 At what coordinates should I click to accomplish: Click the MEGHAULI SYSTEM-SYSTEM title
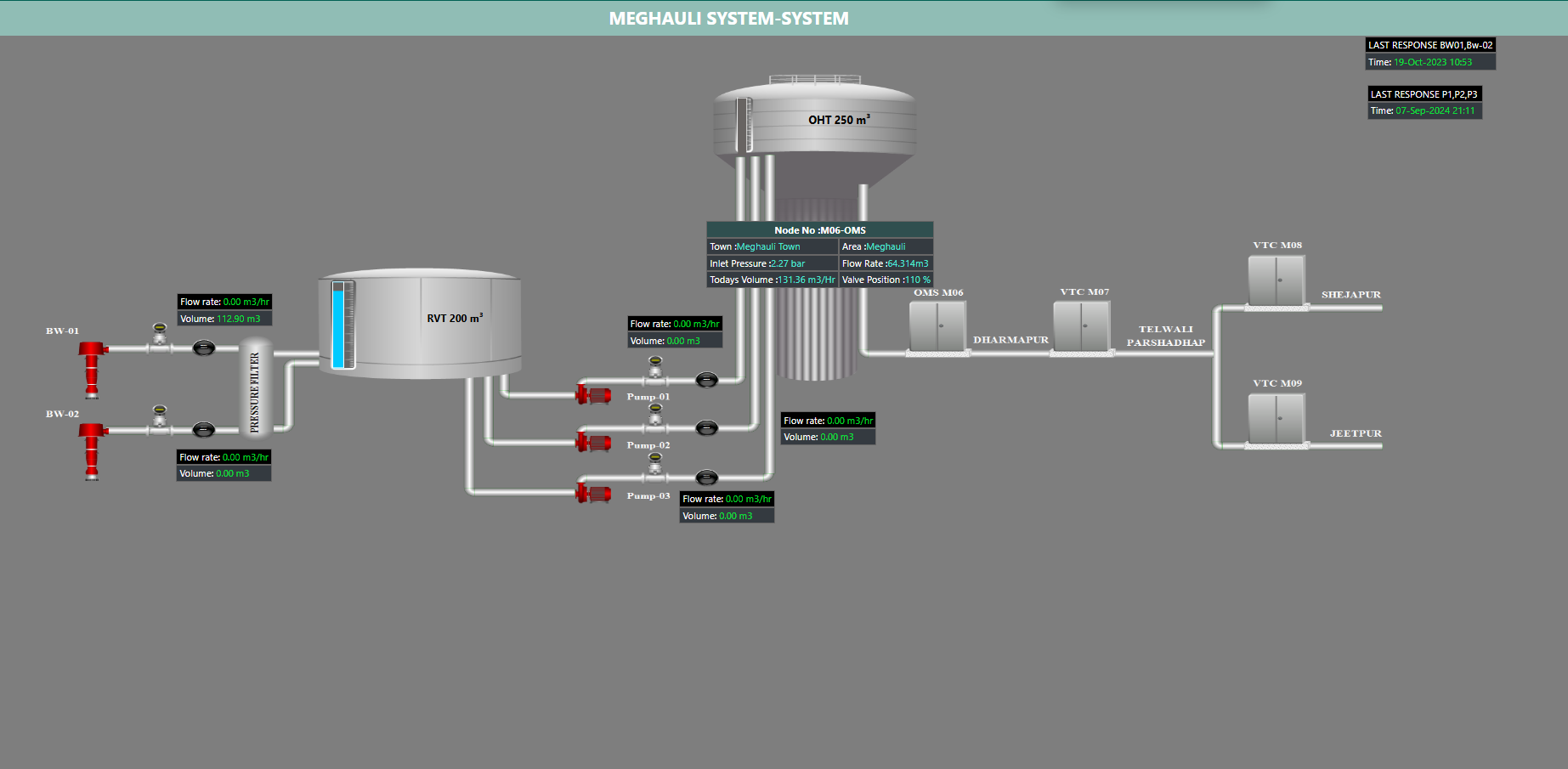[x=728, y=19]
